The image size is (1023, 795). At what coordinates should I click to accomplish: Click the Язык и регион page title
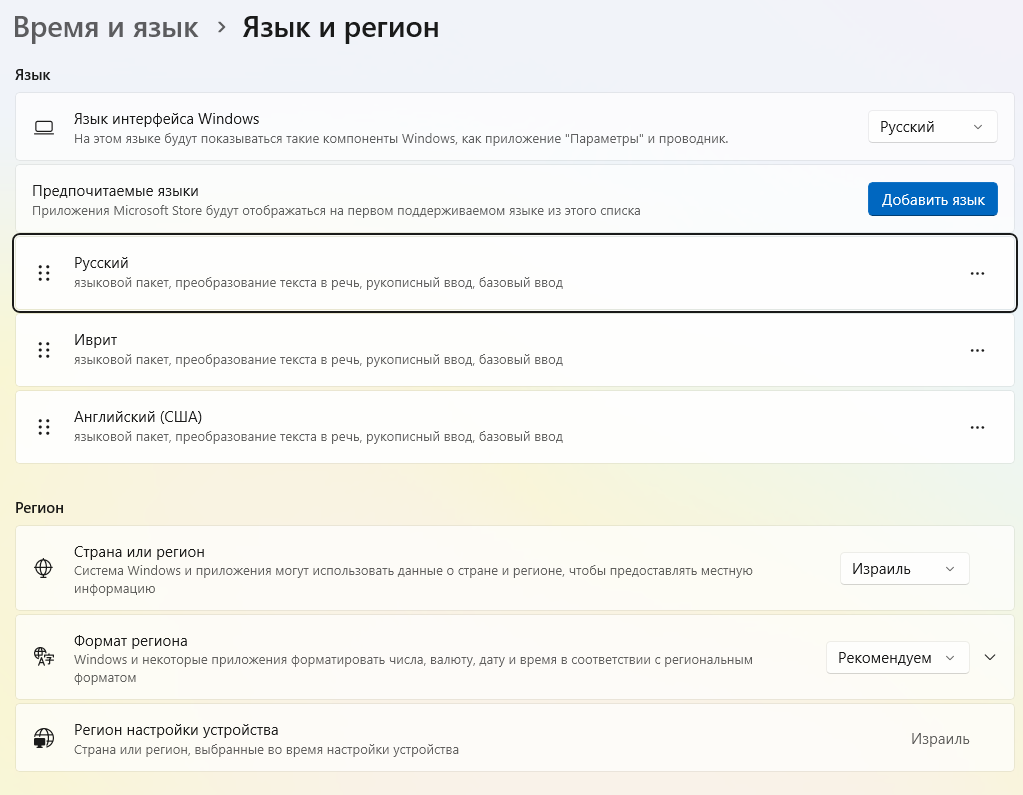point(341,28)
